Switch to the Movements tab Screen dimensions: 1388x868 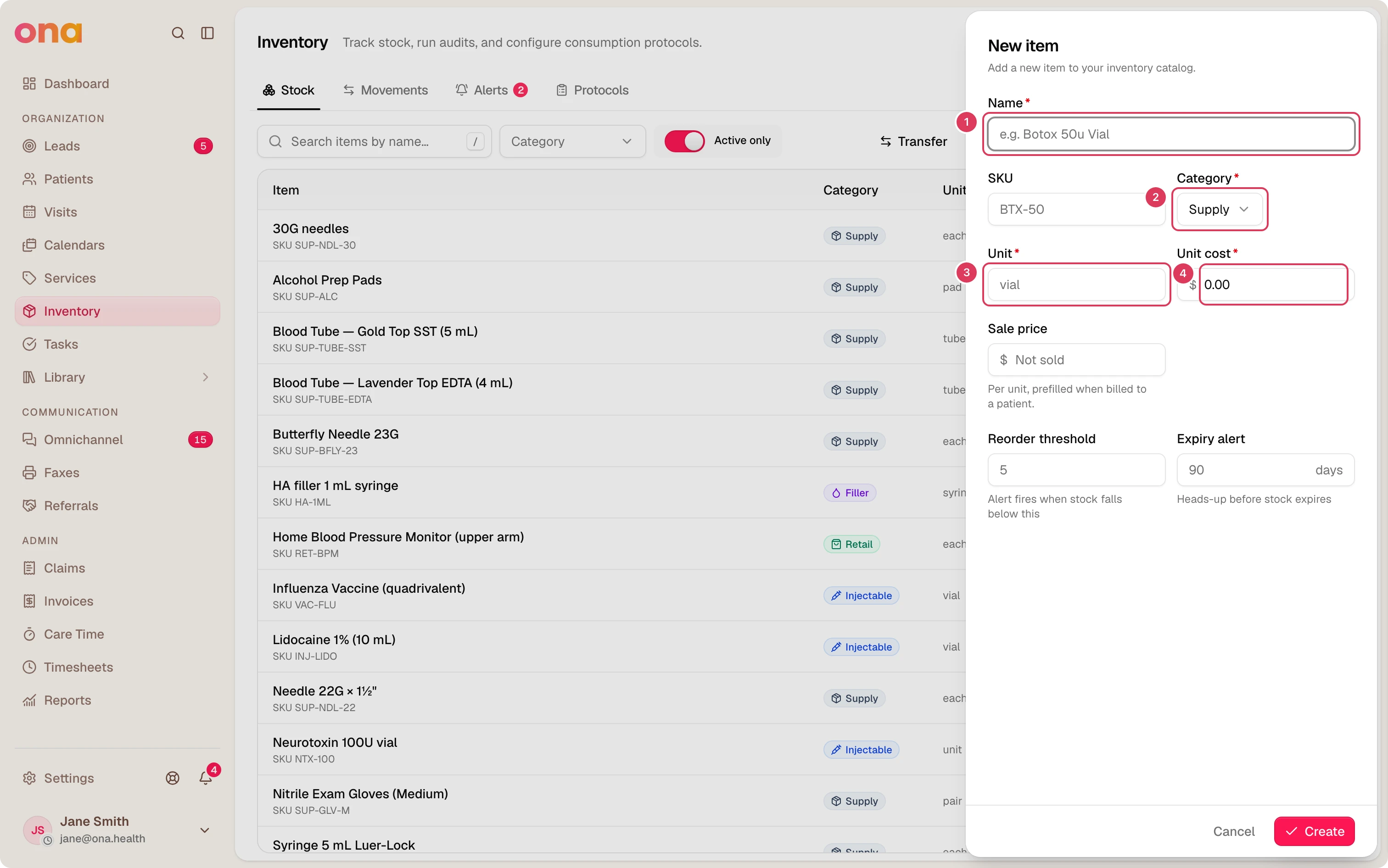pos(386,90)
